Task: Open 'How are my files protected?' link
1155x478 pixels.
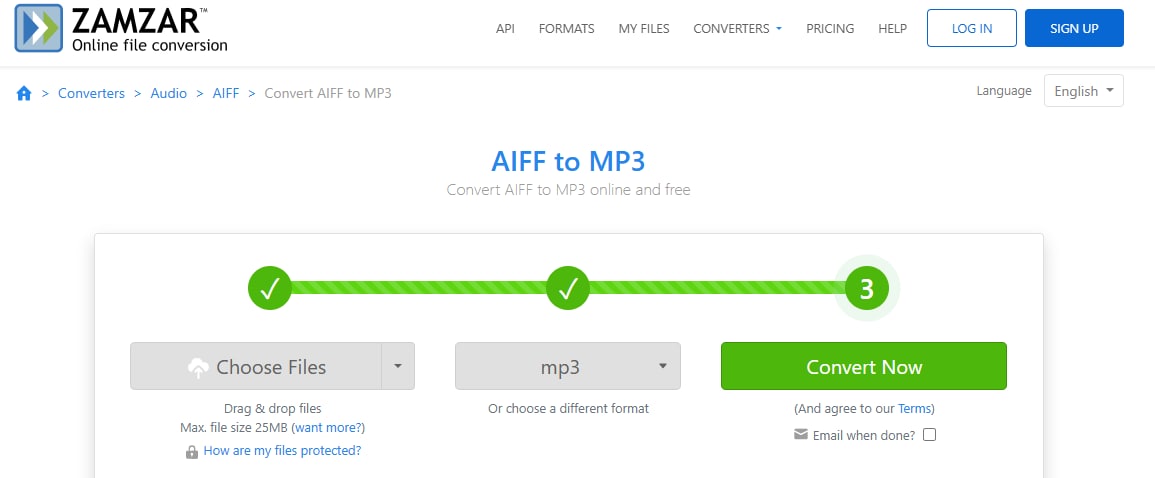Action: [x=282, y=451]
